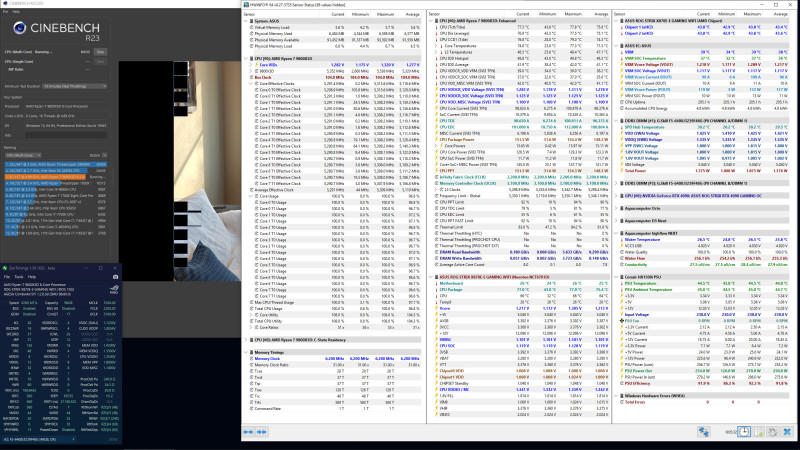Select the CPU Package Power sensor row
Viewport: 800px width, 450px height.
[x=519, y=140]
